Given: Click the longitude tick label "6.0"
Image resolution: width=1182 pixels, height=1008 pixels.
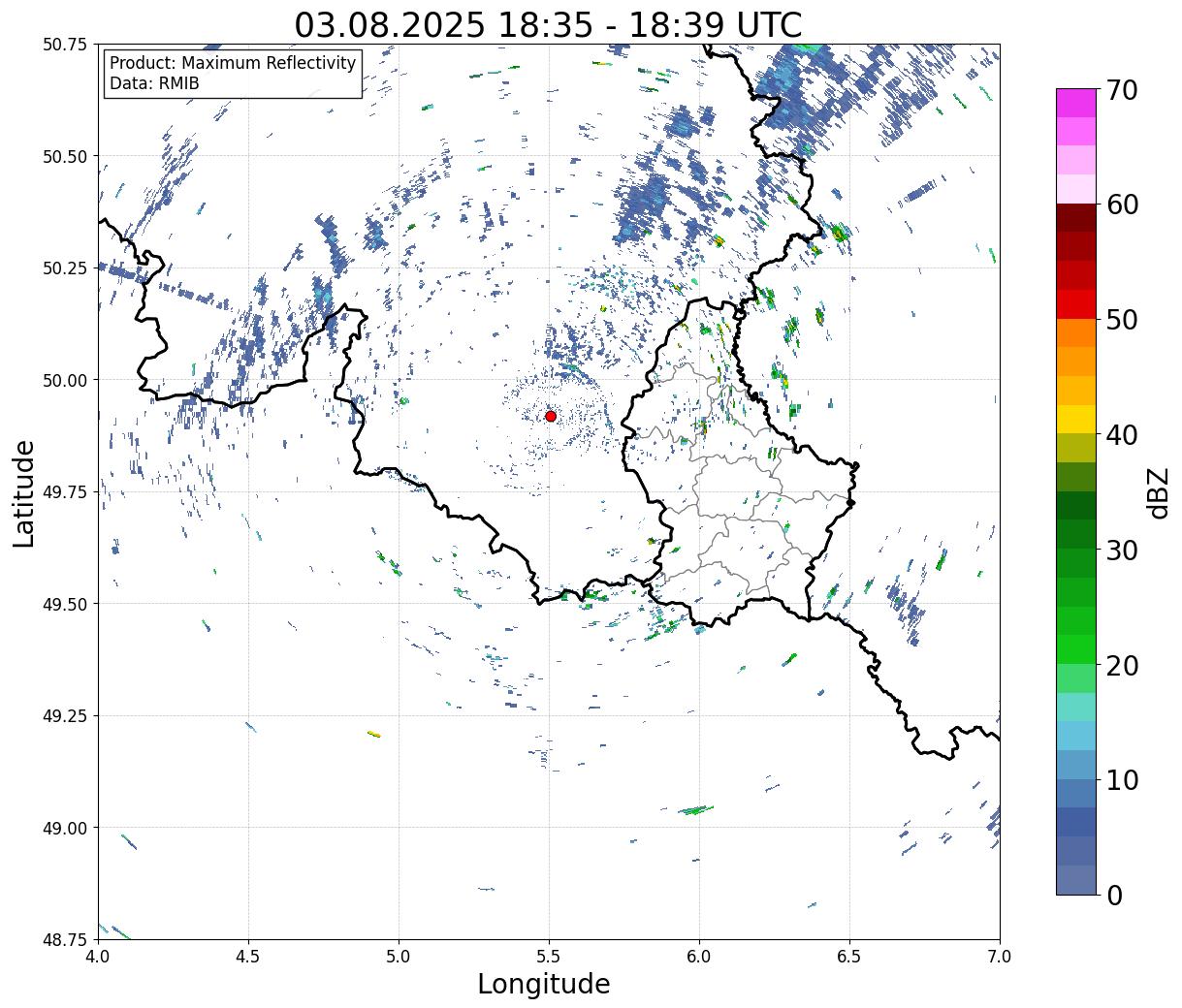Looking at the screenshot, I should coord(699,956).
